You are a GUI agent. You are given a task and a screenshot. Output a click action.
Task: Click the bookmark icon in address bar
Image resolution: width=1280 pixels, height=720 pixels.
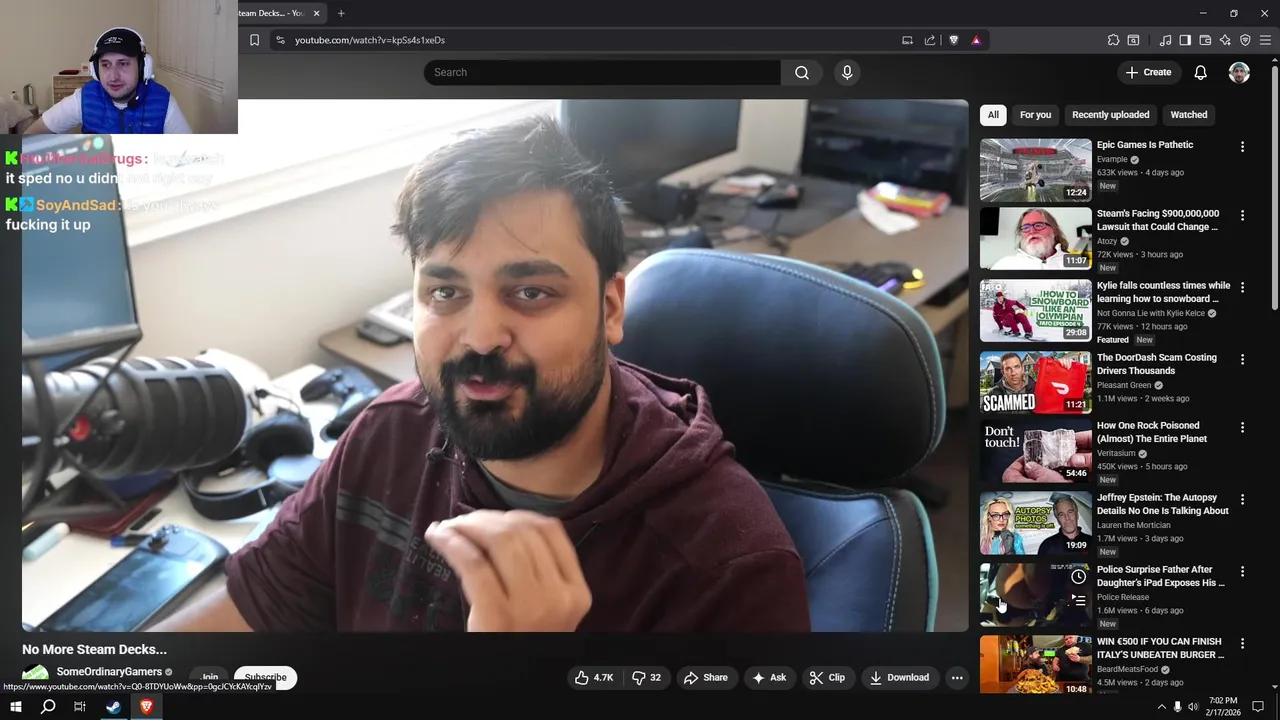tap(254, 40)
